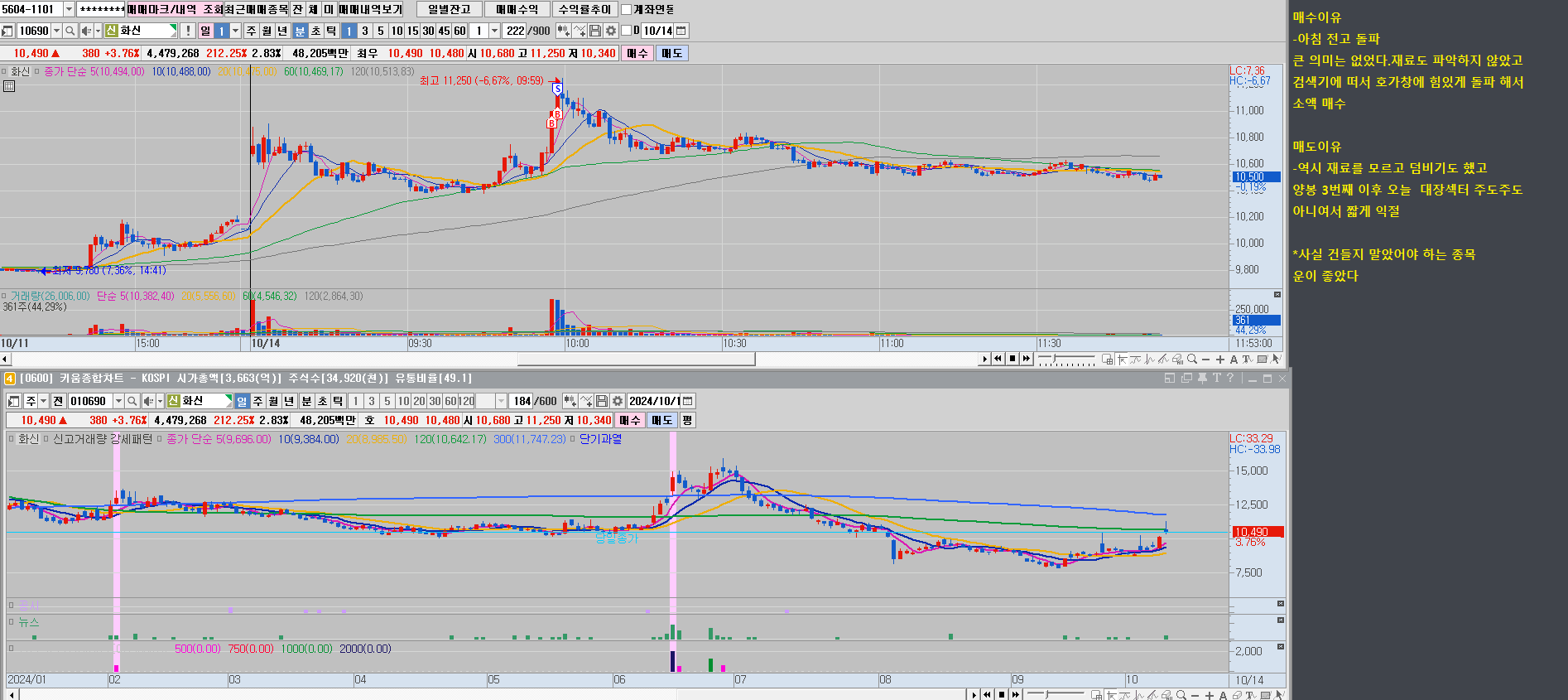Click the blue 매도 sell button in bottom chart
Viewport: 1568px width, 700px height.
tap(661, 420)
